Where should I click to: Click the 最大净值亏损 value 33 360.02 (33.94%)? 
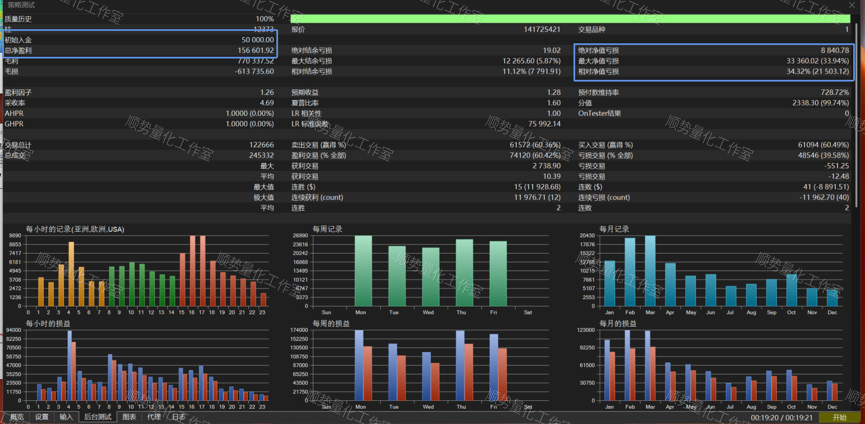pyautogui.click(x=818, y=61)
